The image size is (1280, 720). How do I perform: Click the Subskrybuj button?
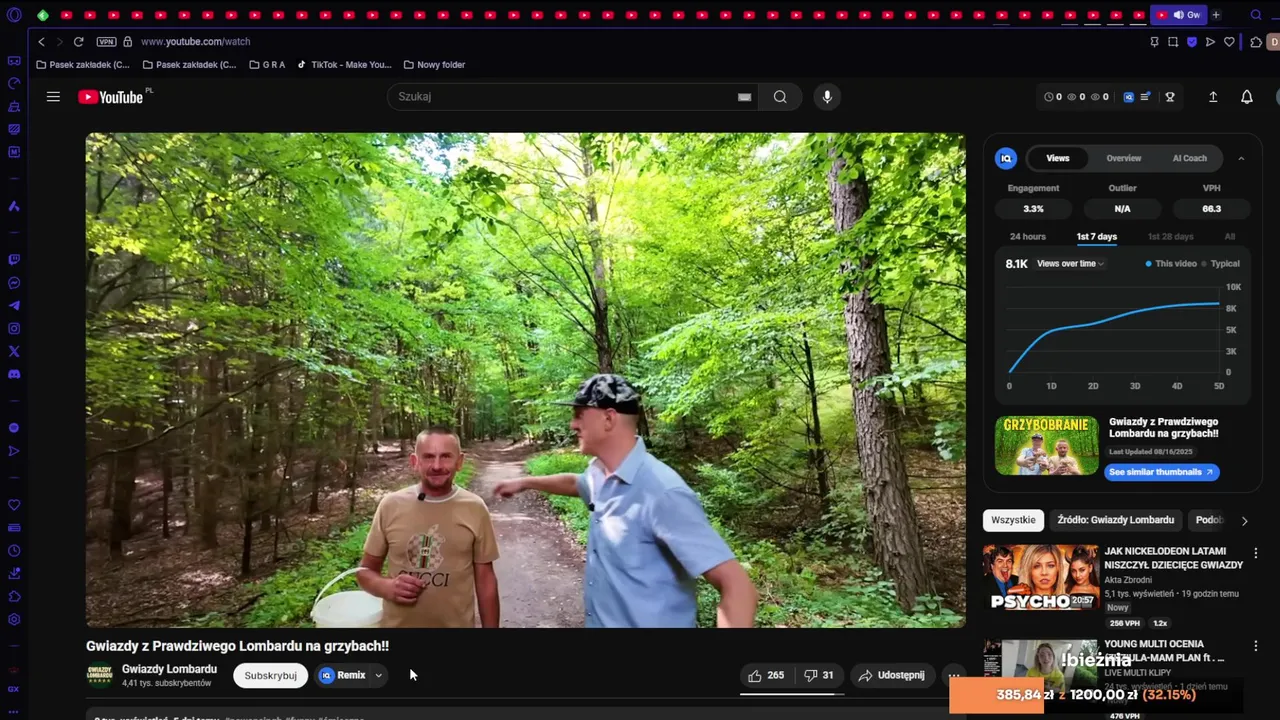(x=270, y=675)
